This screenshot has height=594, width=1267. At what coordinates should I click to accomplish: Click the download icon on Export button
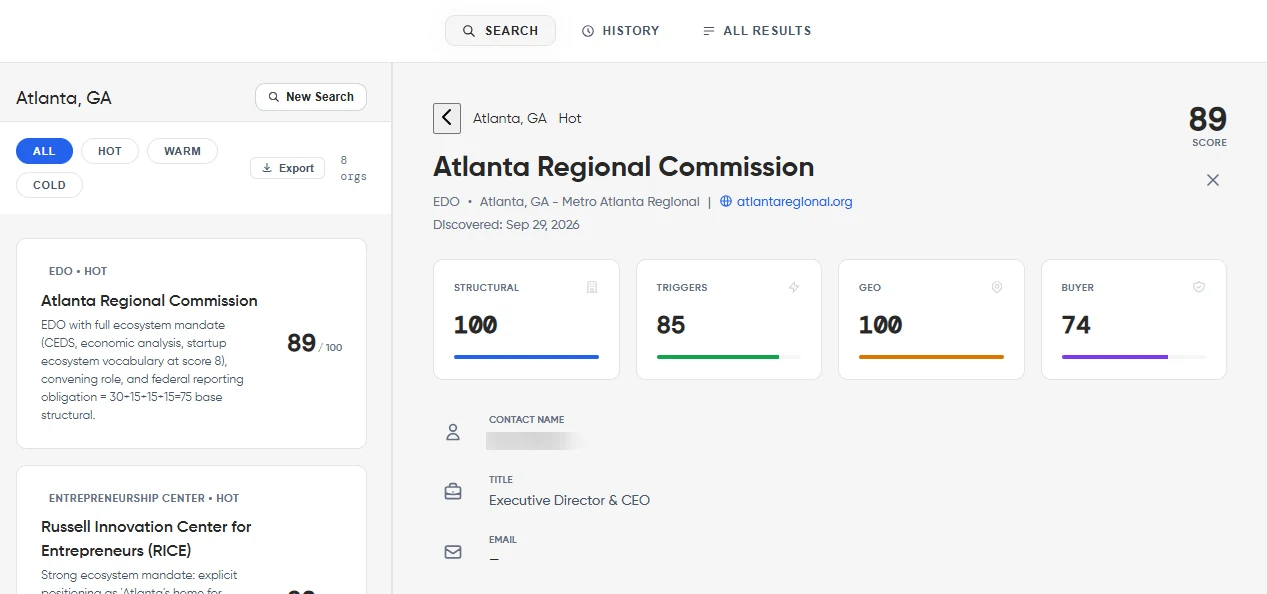(267, 168)
